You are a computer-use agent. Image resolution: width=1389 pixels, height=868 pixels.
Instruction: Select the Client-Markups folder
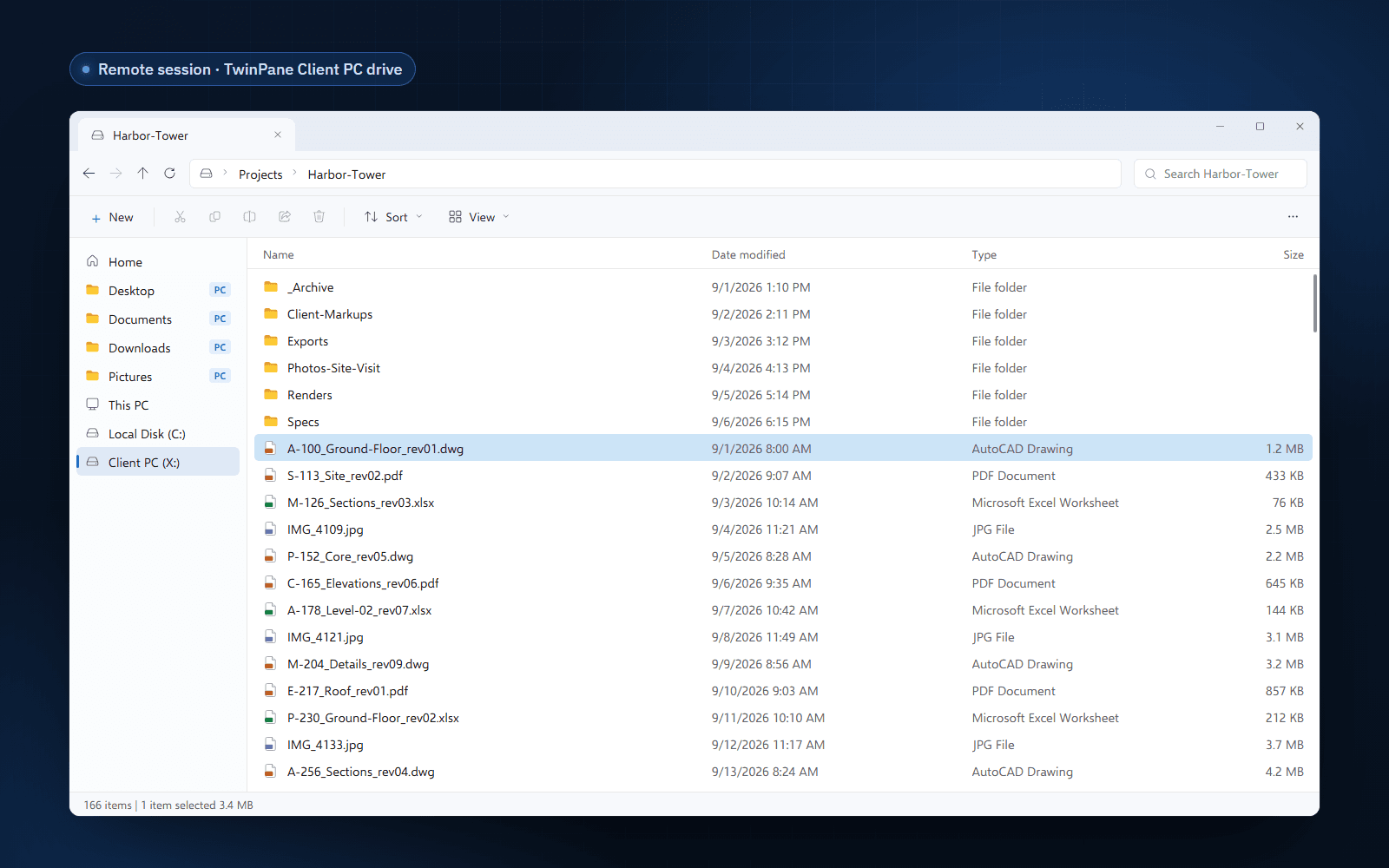tap(783, 314)
